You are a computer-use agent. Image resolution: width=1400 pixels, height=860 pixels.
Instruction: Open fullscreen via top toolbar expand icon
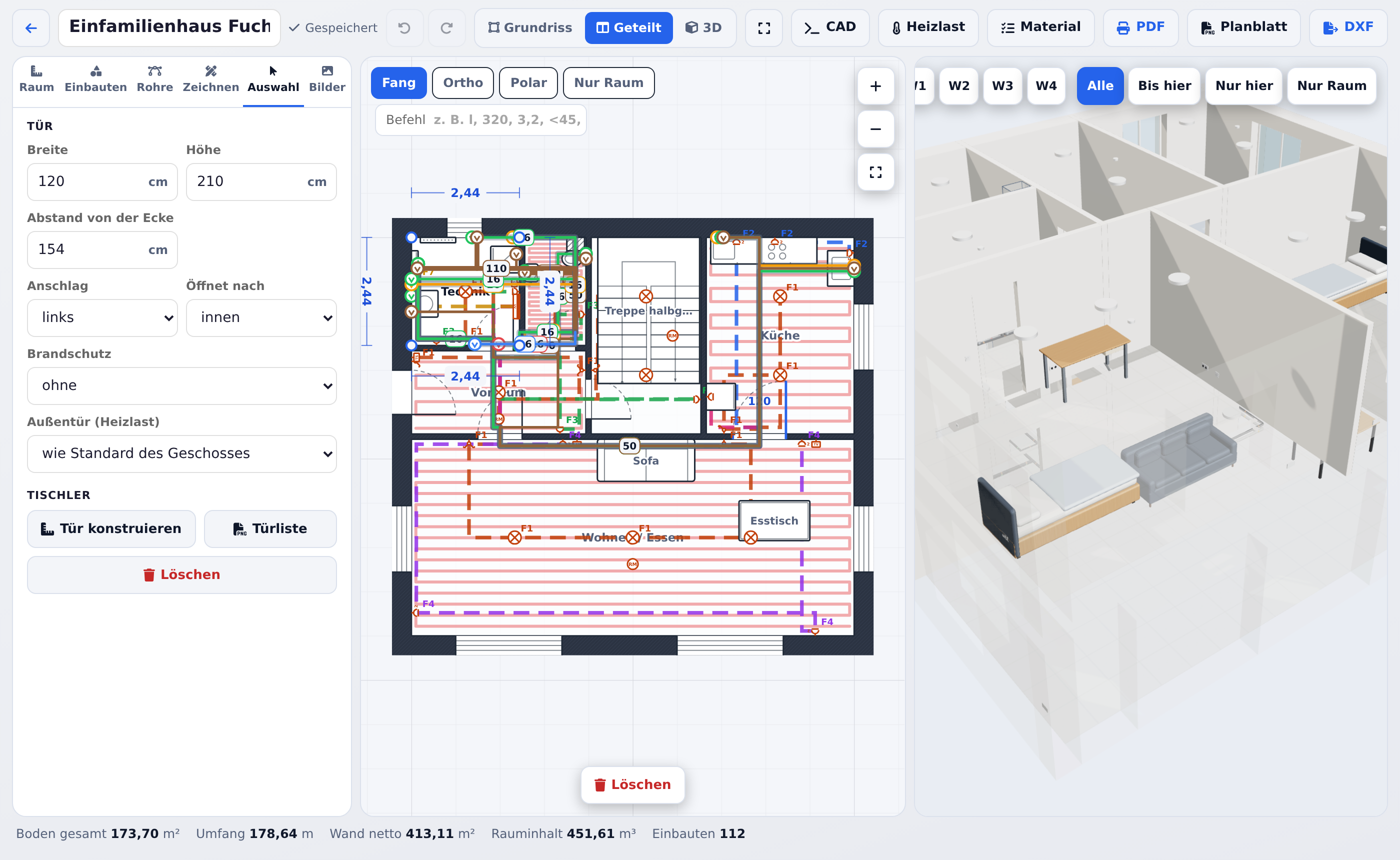pos(763,27)
